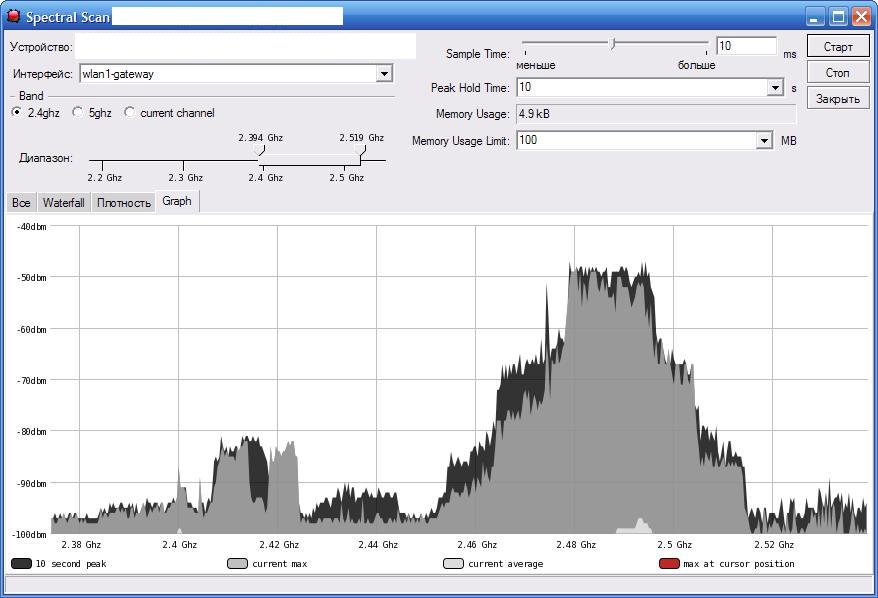This screenshot has width=878, height=598.
Task: Open the wlan1-gateway interface dropdown
Action: tap(384, 74)
